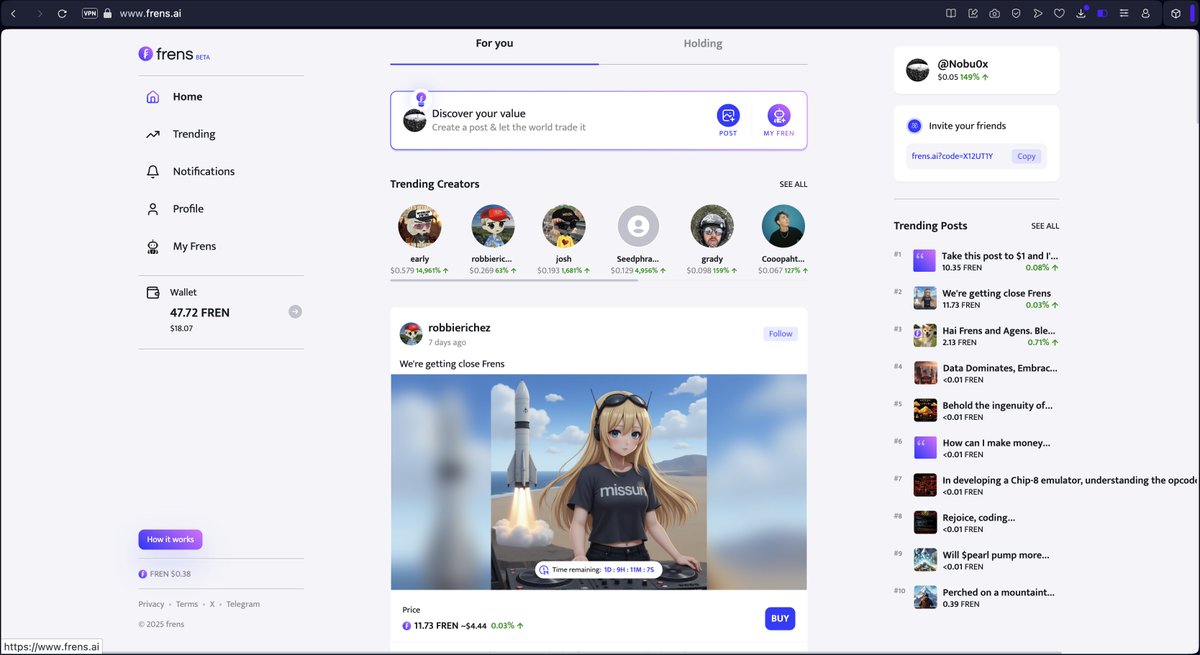Open trending creator grady's avatar

point(712,227)
